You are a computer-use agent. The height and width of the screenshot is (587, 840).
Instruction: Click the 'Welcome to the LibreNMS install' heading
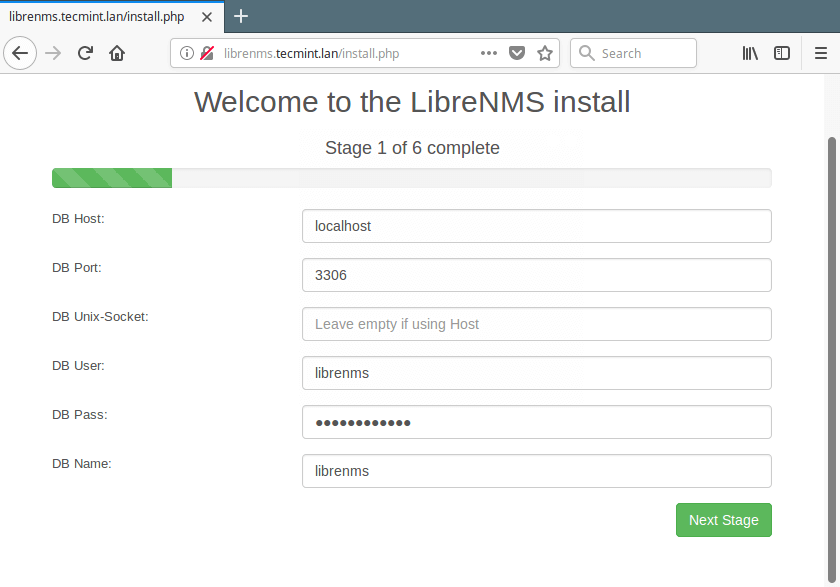pyautogui.click(x=412, y=102)
